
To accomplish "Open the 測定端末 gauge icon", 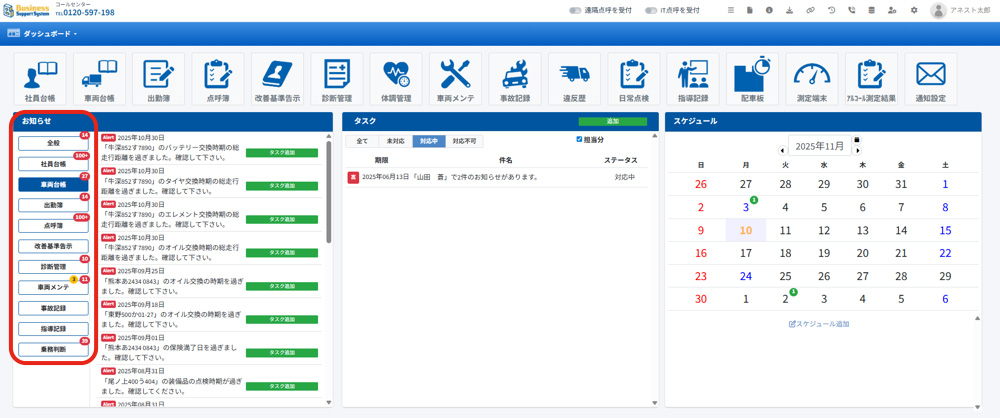I will pyautogui.click(x=812, y=80).
